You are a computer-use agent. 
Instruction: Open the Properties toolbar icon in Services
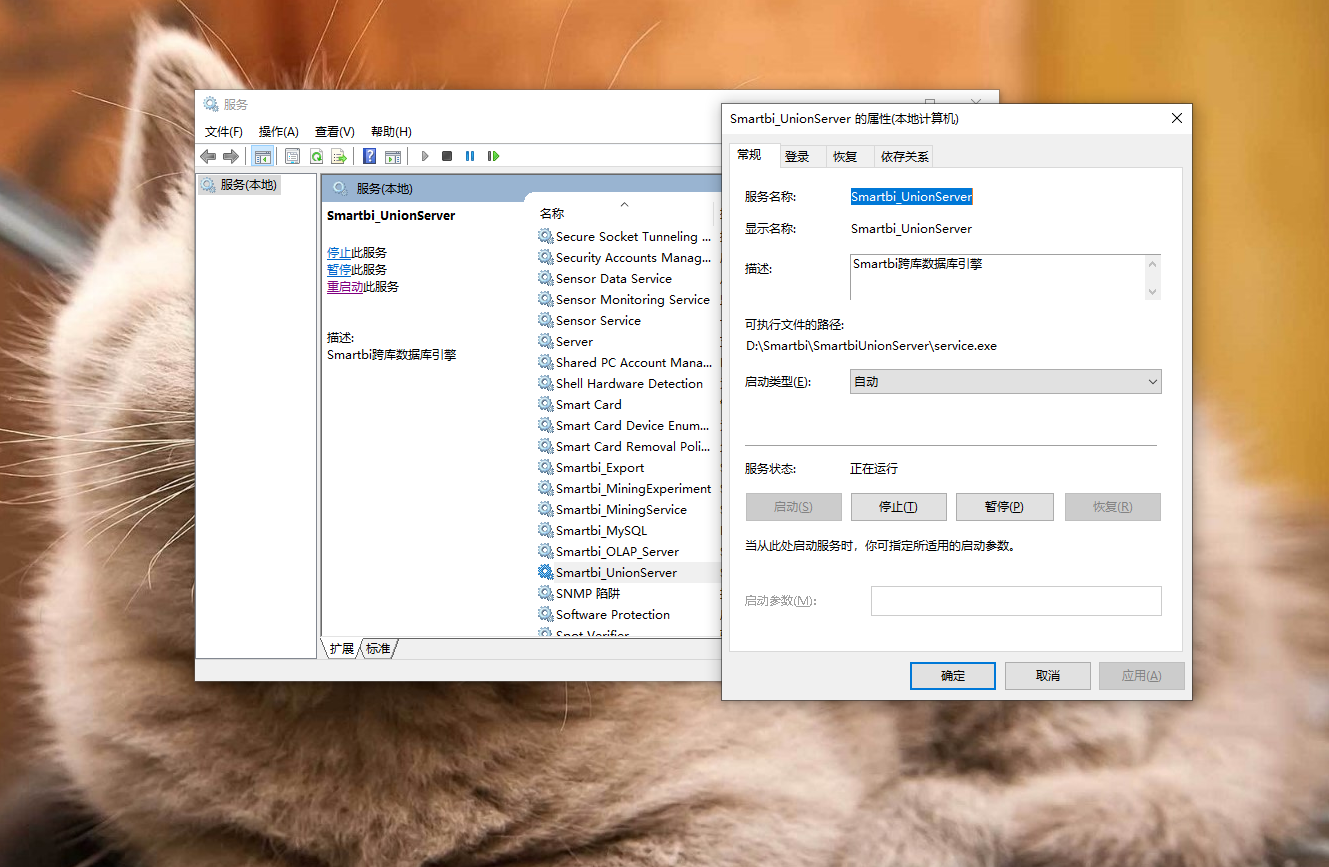point(292,156)
